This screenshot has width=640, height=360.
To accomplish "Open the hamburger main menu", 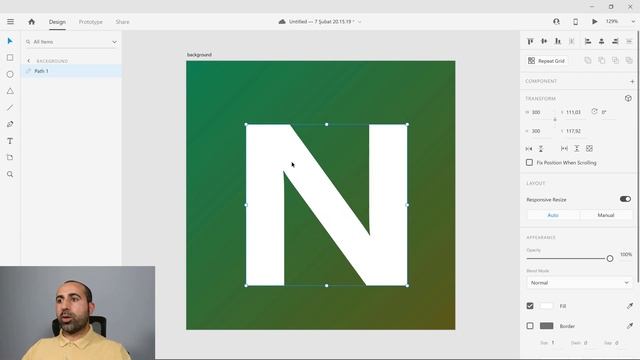I will 11,22.
